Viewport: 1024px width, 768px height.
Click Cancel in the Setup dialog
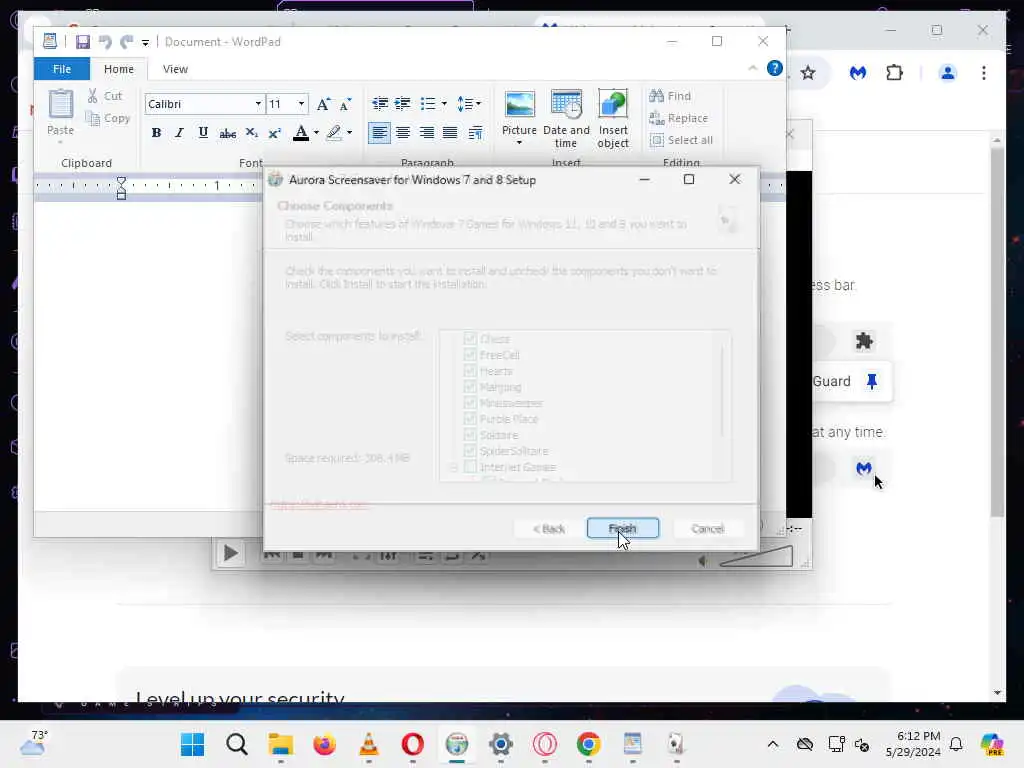(707, 528)
